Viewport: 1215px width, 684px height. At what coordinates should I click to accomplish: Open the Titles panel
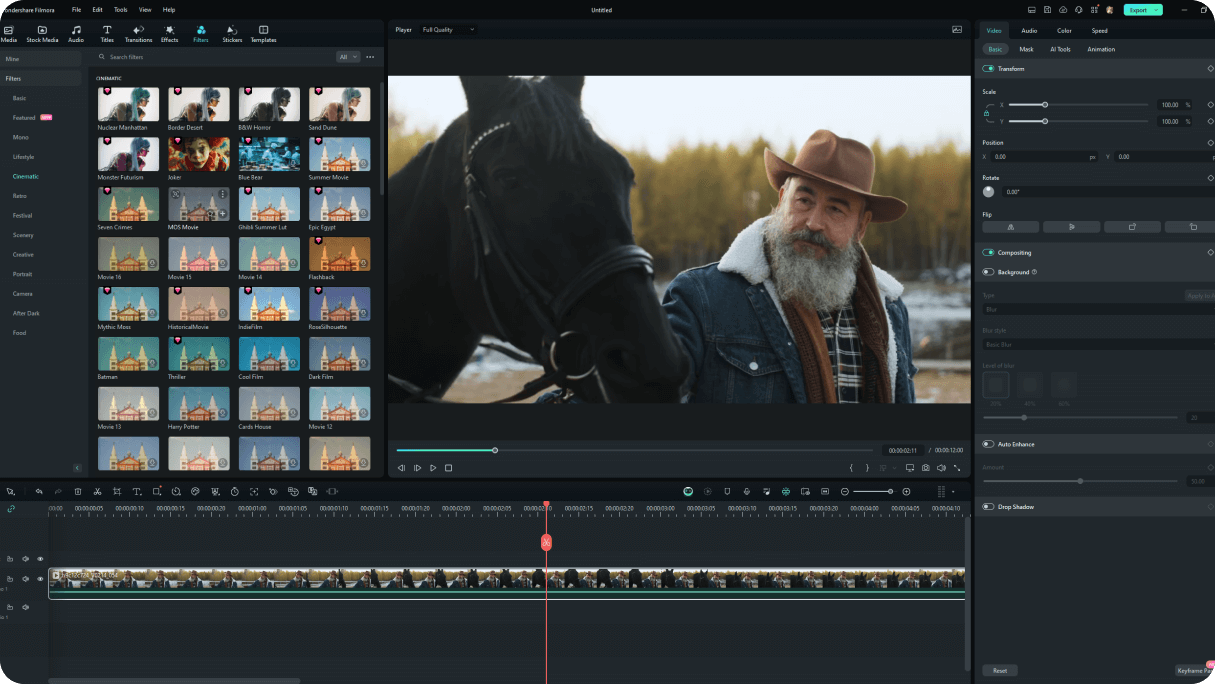click(107, 34)
